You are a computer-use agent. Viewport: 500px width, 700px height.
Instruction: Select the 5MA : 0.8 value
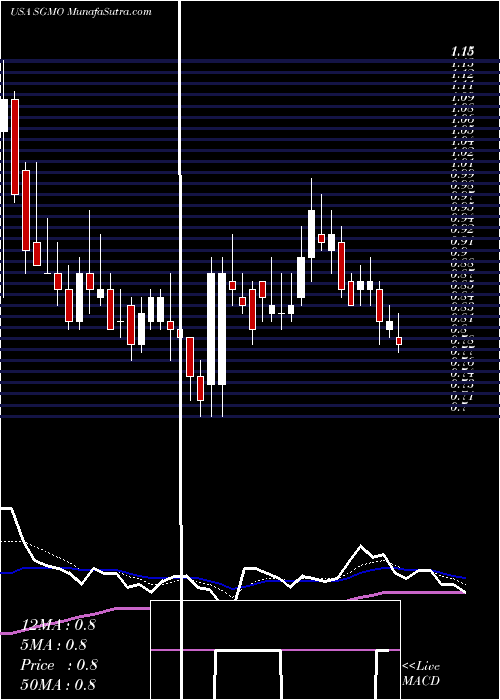tap(53, 645)
